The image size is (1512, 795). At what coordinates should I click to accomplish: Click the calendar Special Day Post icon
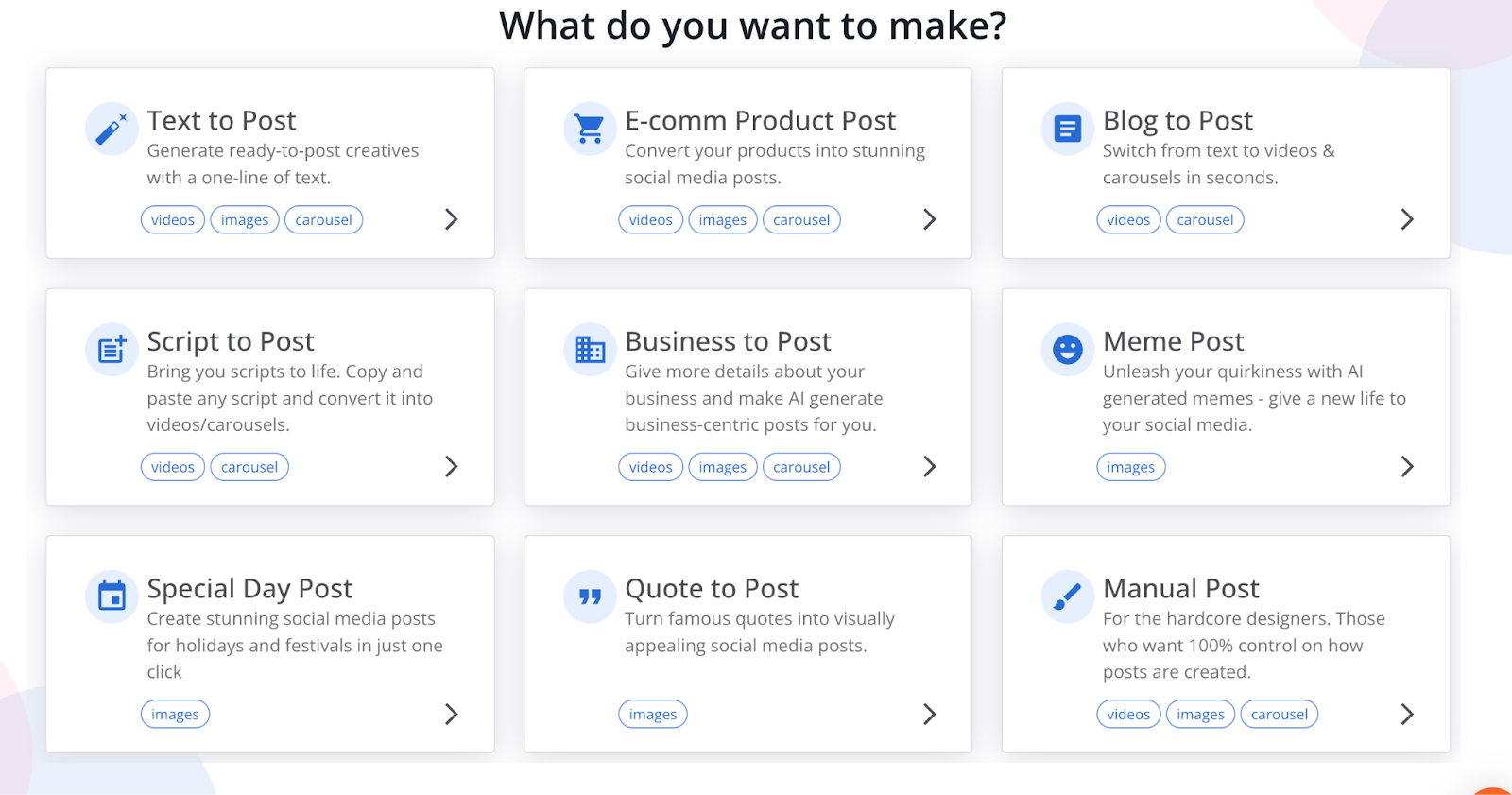(112, 596)
